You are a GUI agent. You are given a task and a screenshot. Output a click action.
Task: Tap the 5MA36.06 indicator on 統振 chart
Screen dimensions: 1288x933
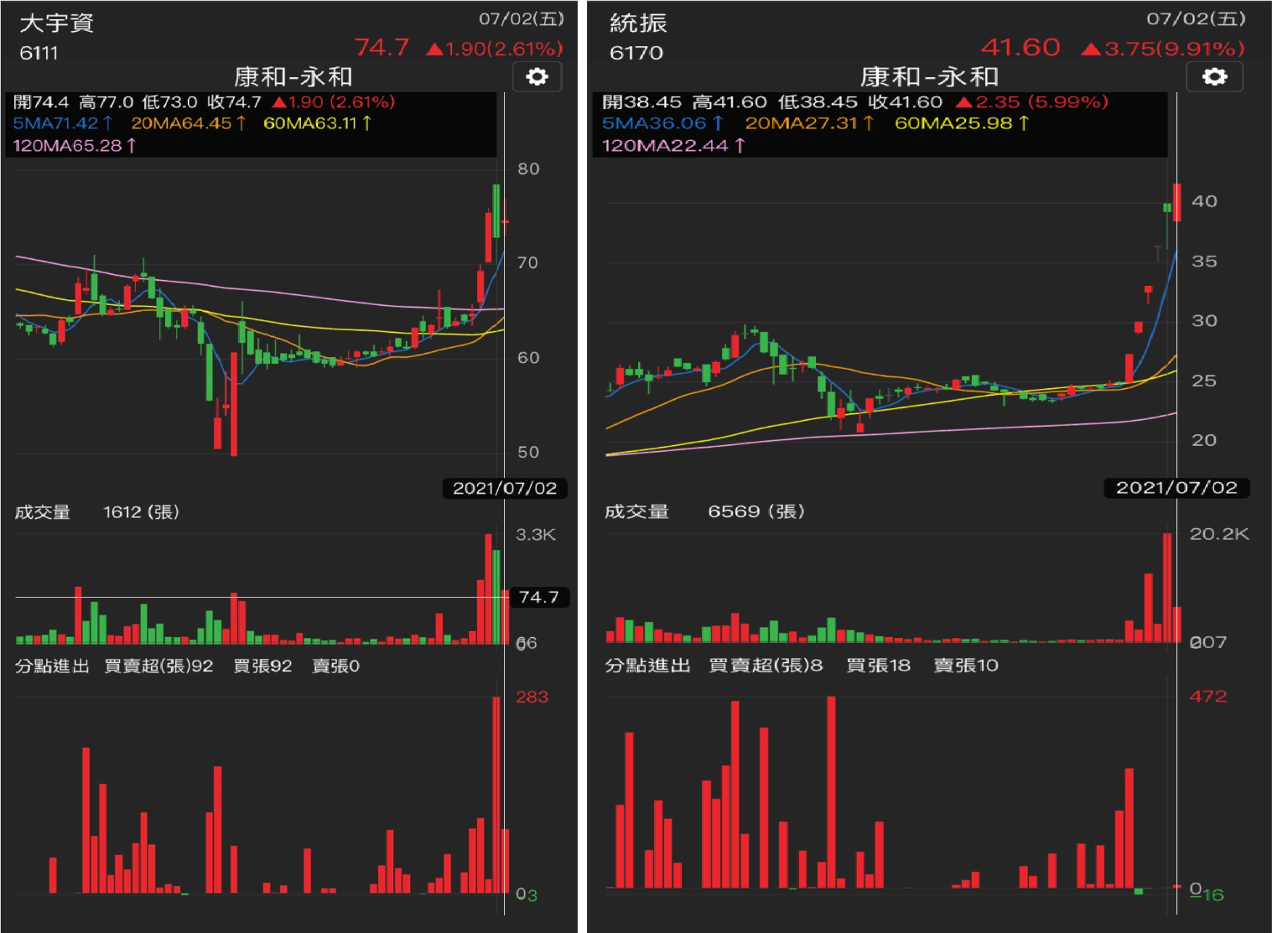662,123
